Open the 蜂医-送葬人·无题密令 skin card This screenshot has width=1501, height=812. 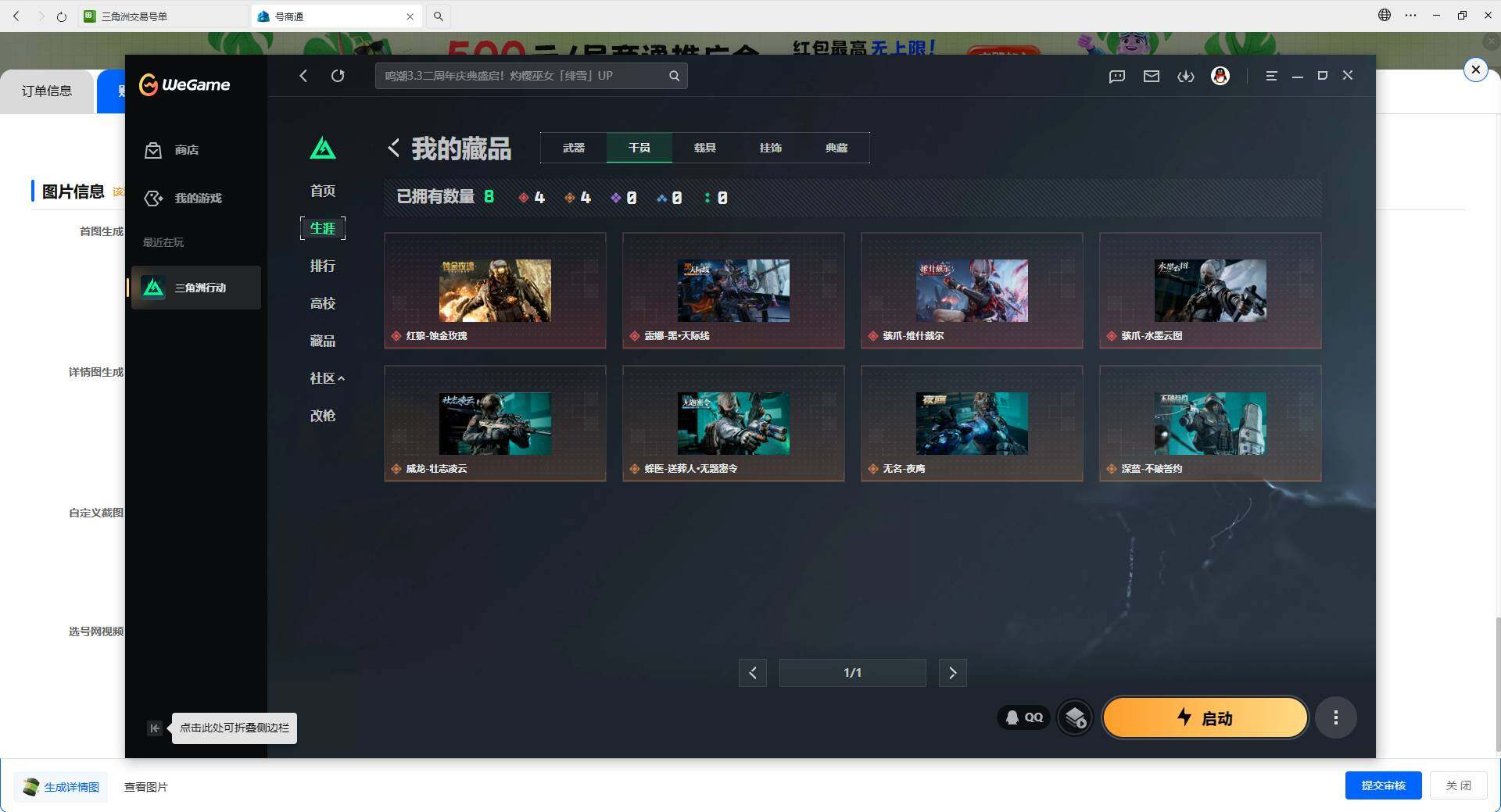click(733, 424)
